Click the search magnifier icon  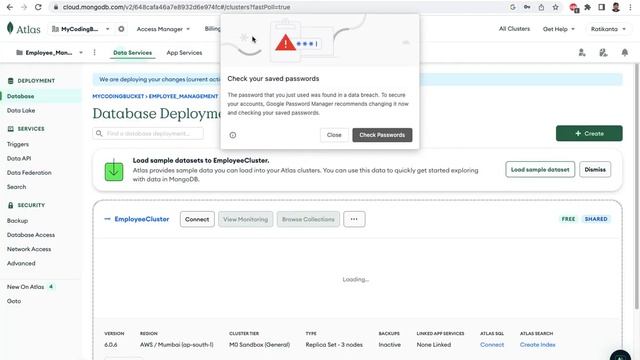tap(99, 133)
